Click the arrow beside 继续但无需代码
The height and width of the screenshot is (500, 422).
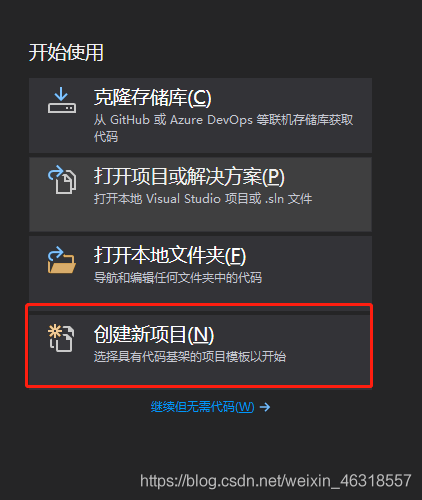265,407
